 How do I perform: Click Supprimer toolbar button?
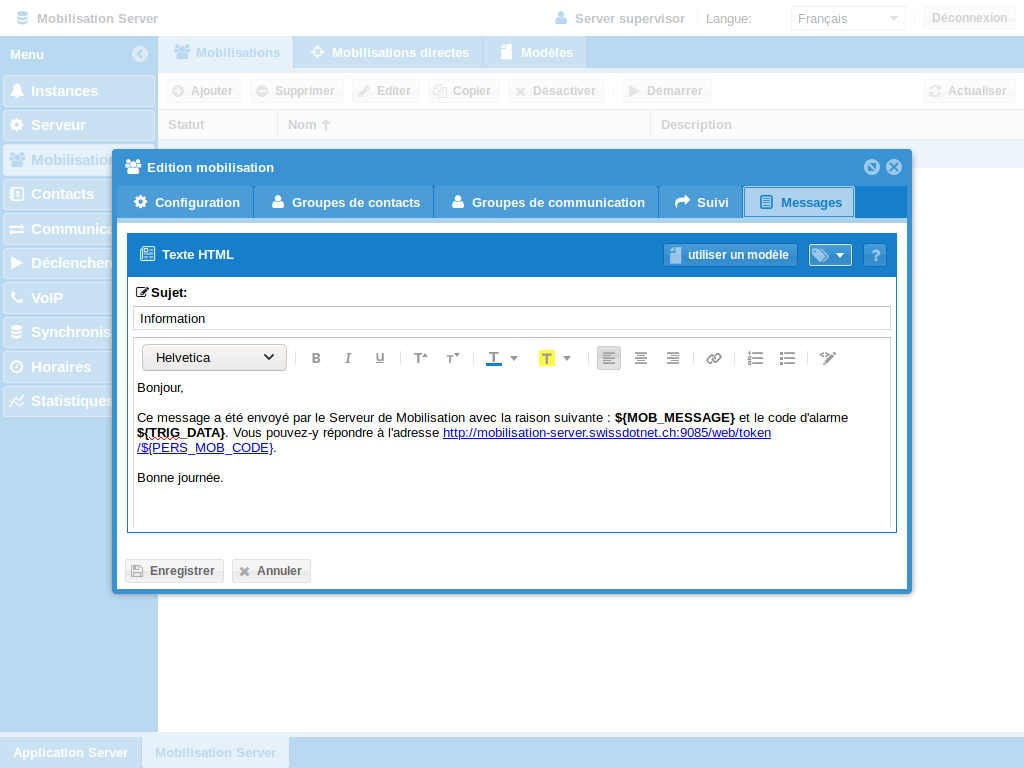coord(296,91)
